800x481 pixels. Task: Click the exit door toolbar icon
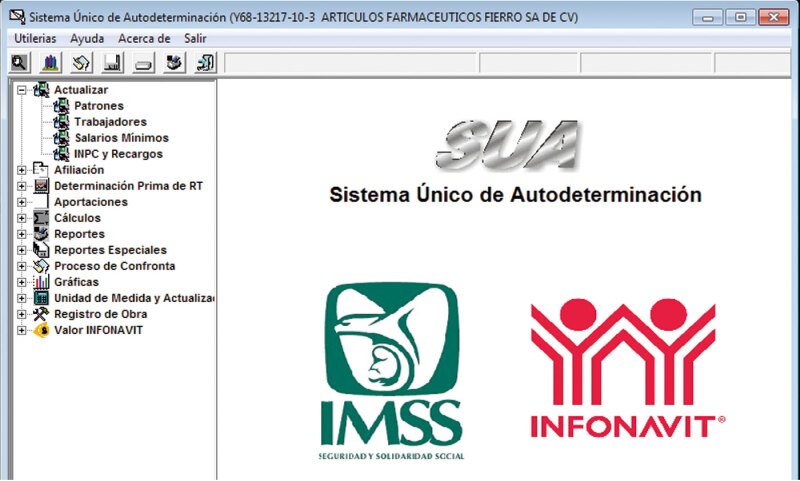coord(205,63)
